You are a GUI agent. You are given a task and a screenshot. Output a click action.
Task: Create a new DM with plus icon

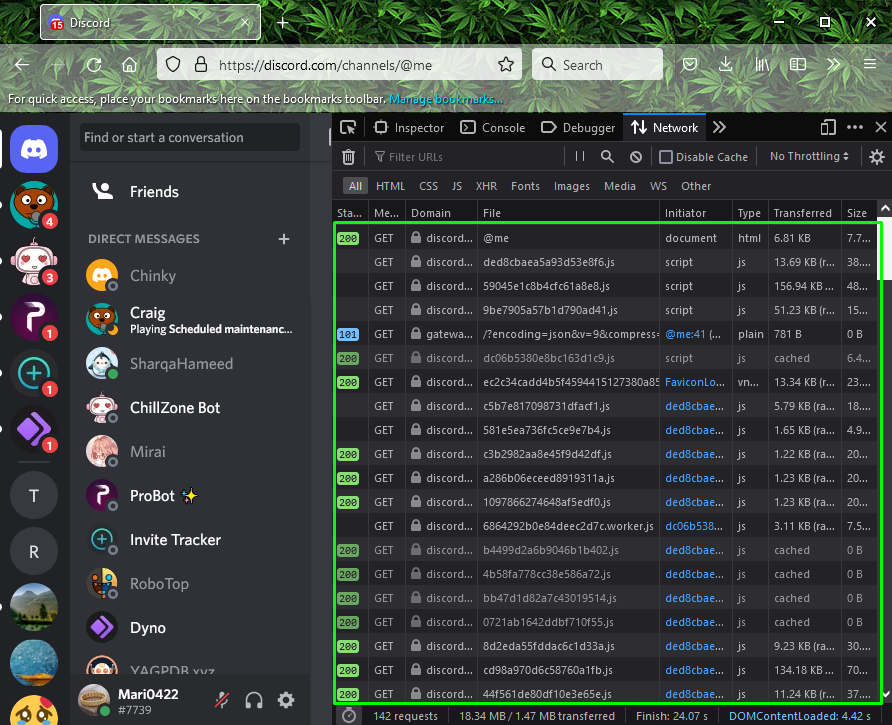pyautogui.click(x=284, y=239)
